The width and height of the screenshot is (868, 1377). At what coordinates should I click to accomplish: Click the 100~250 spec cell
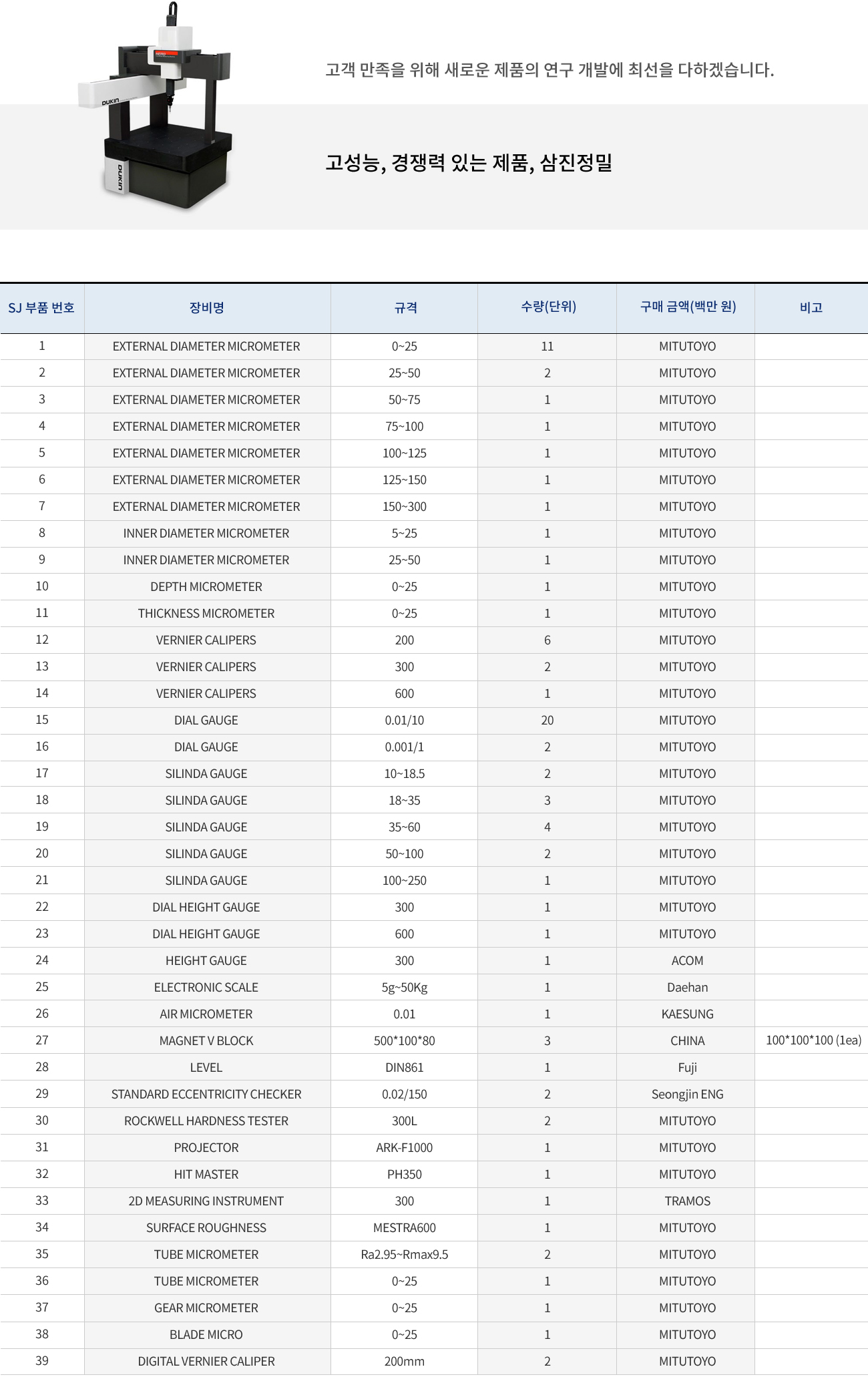(405, 881)
